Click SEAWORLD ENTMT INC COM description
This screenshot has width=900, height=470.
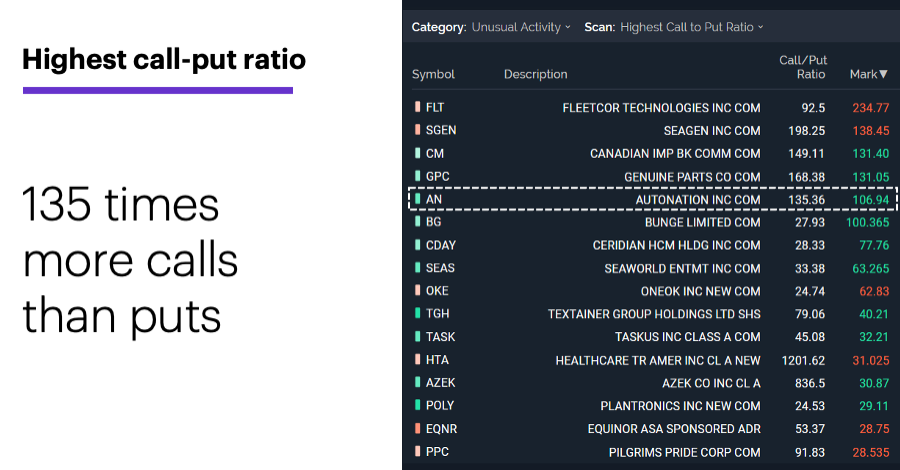(682, 269)
